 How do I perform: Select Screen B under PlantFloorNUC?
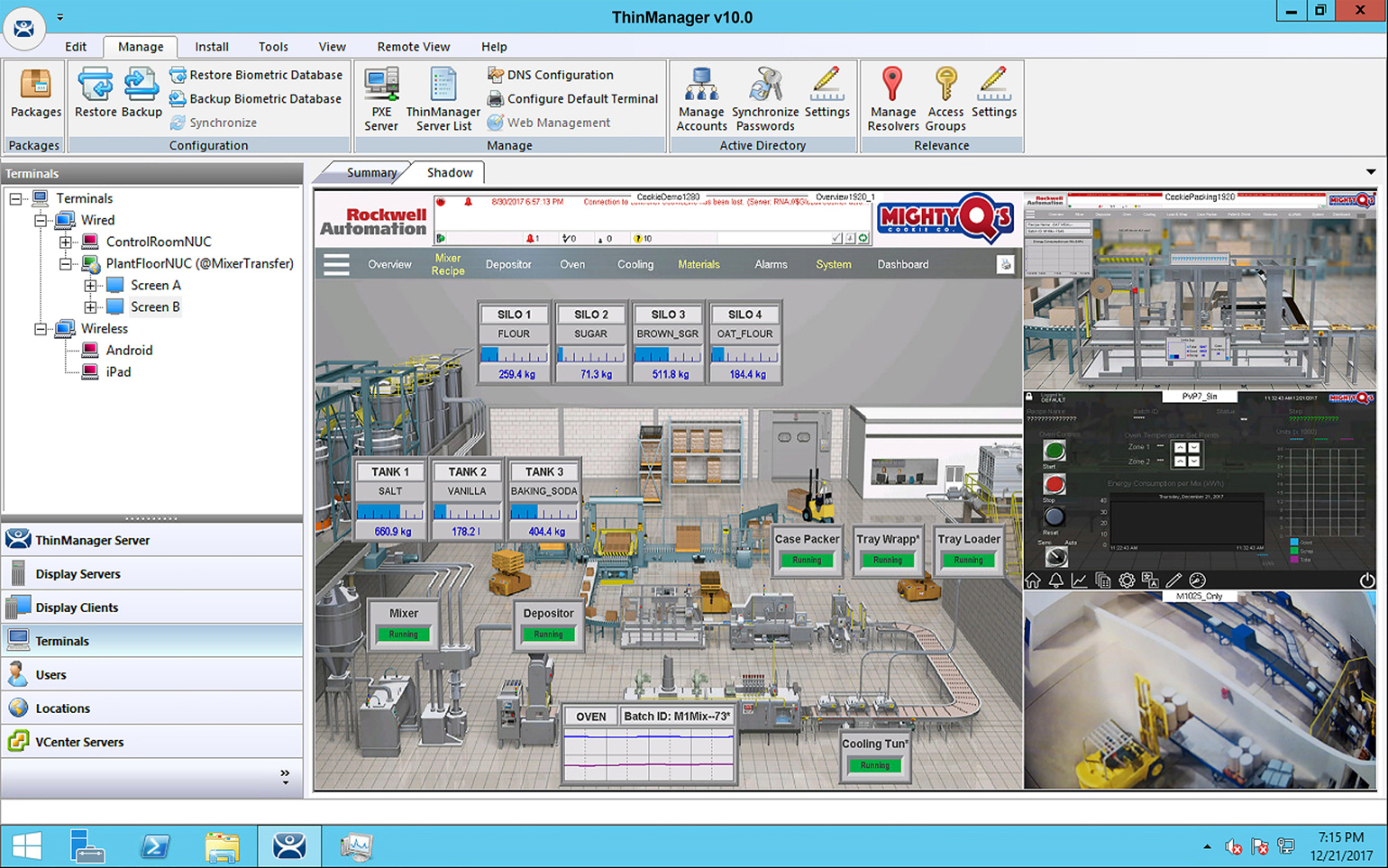pos(155,306)
